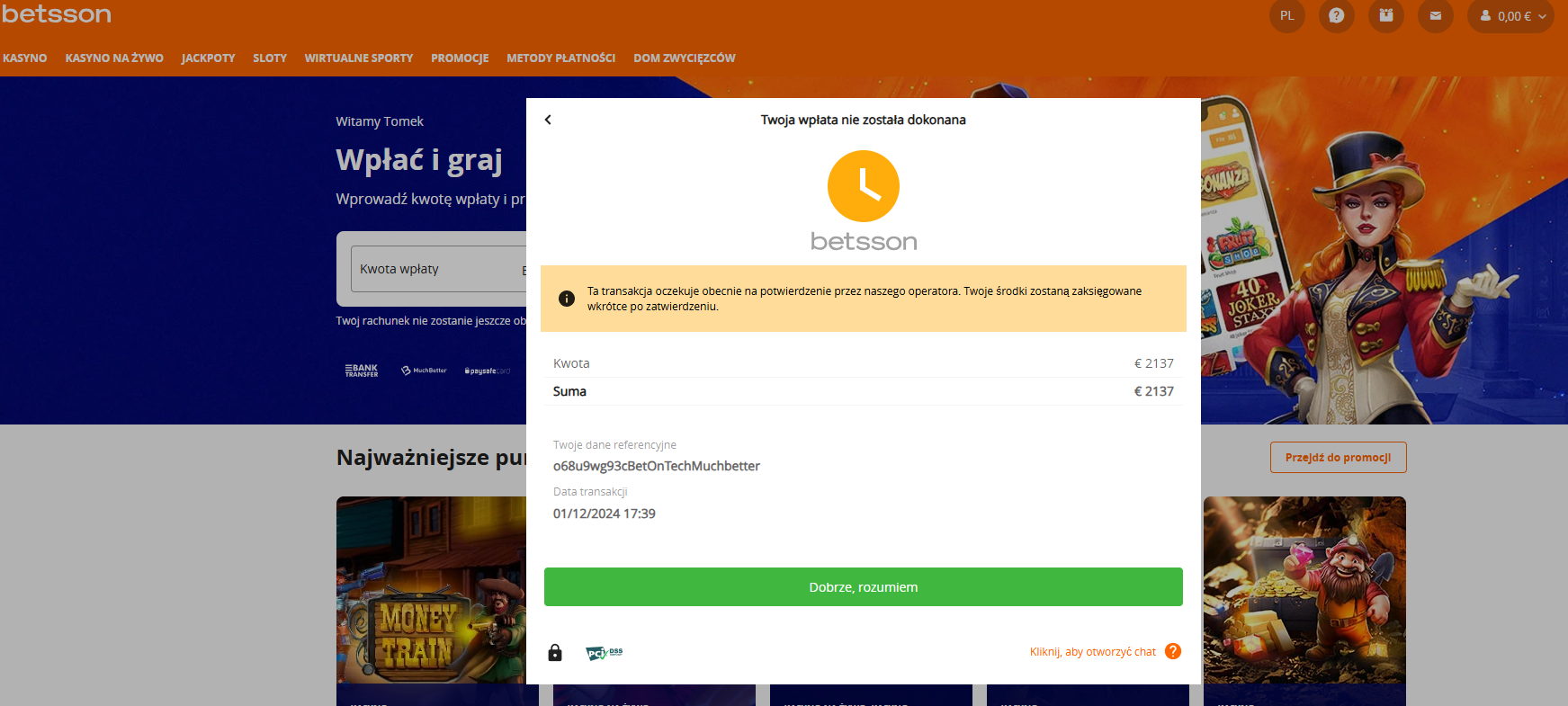This screenshot has height=706, width=1568.
Task: Click the dialog title Twoja wpłata nie została dokonana
Action: tap(864, 120)
